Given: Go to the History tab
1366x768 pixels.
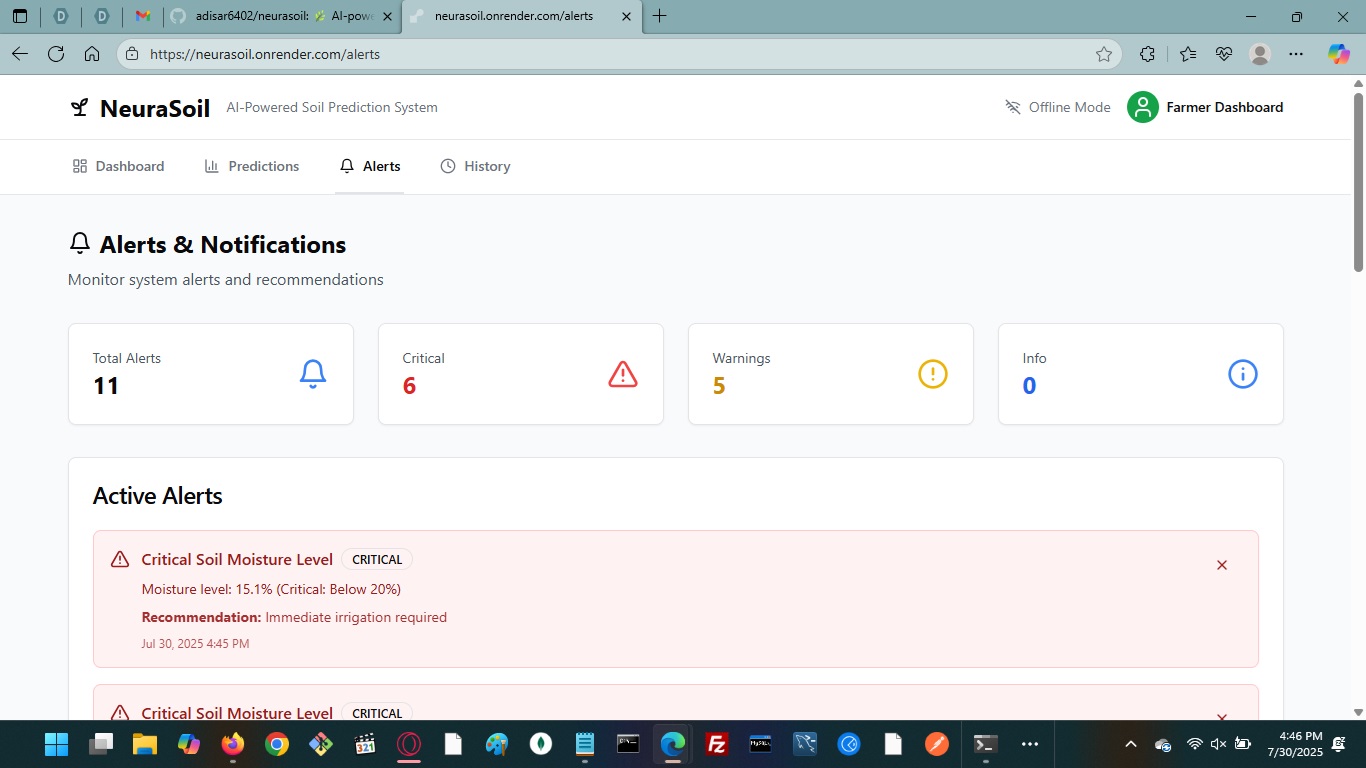Looking at the screenshot, I should pos(476,166).
